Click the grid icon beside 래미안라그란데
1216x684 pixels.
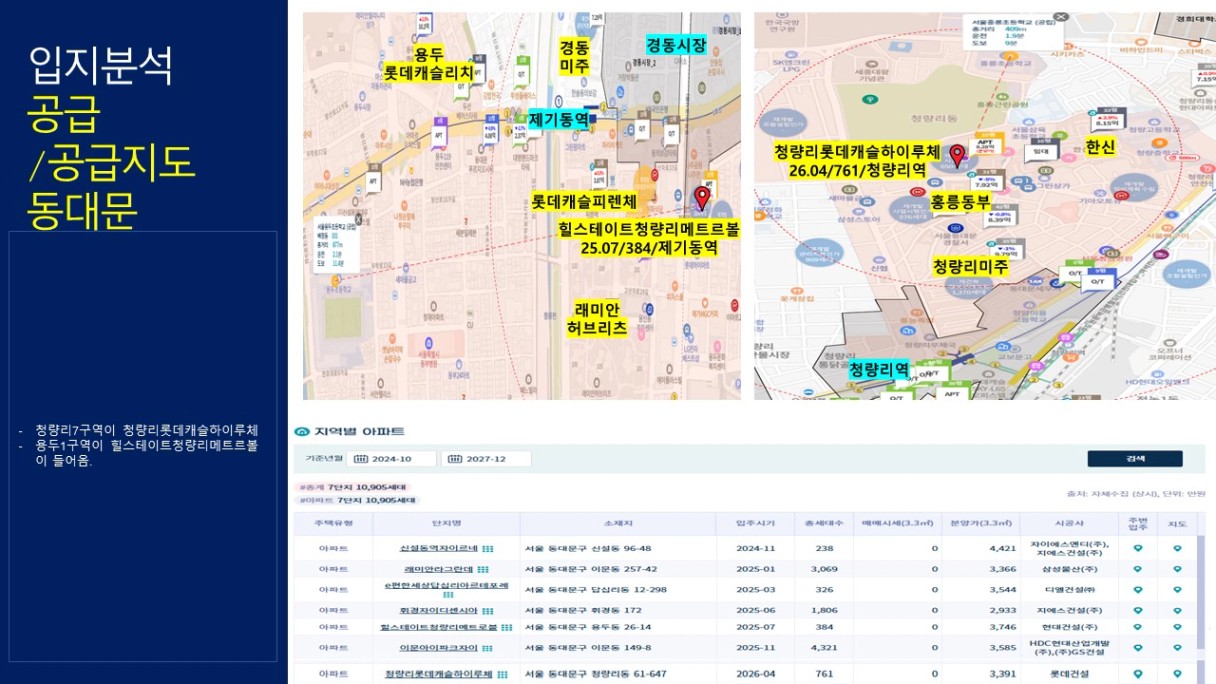coord(482,568)
